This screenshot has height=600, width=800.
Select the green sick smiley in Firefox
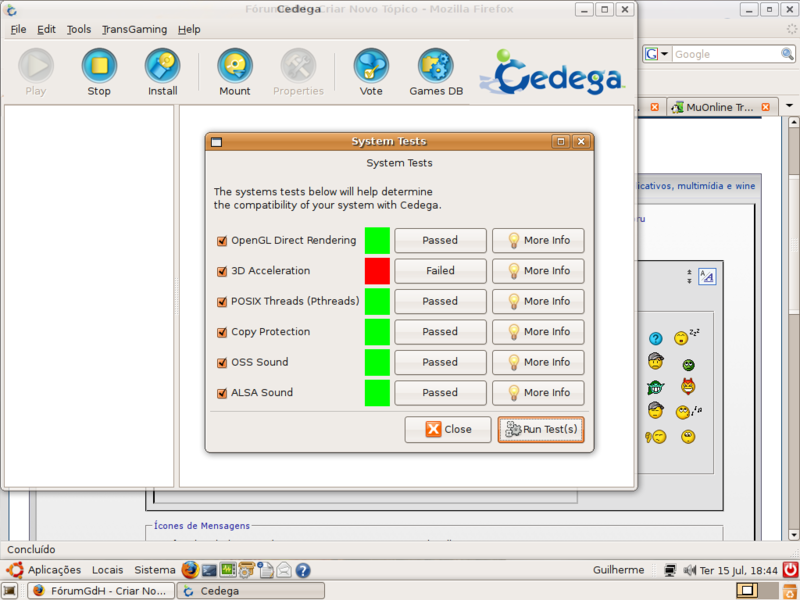[688, 364]
